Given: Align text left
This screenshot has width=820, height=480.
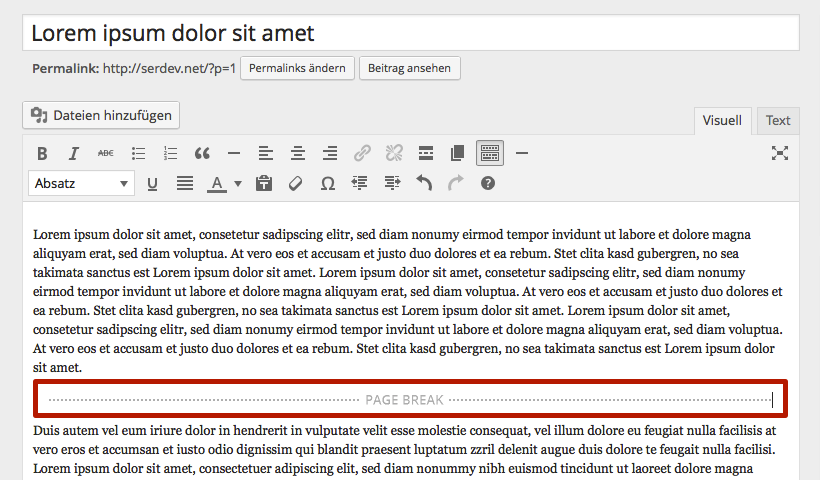Looking at the screenshot, I should (266, 153).
